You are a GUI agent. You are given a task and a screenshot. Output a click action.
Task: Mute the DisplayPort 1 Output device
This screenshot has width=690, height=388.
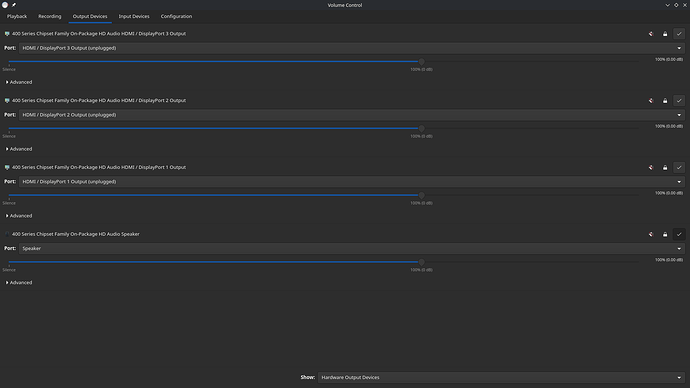(651, 168)
